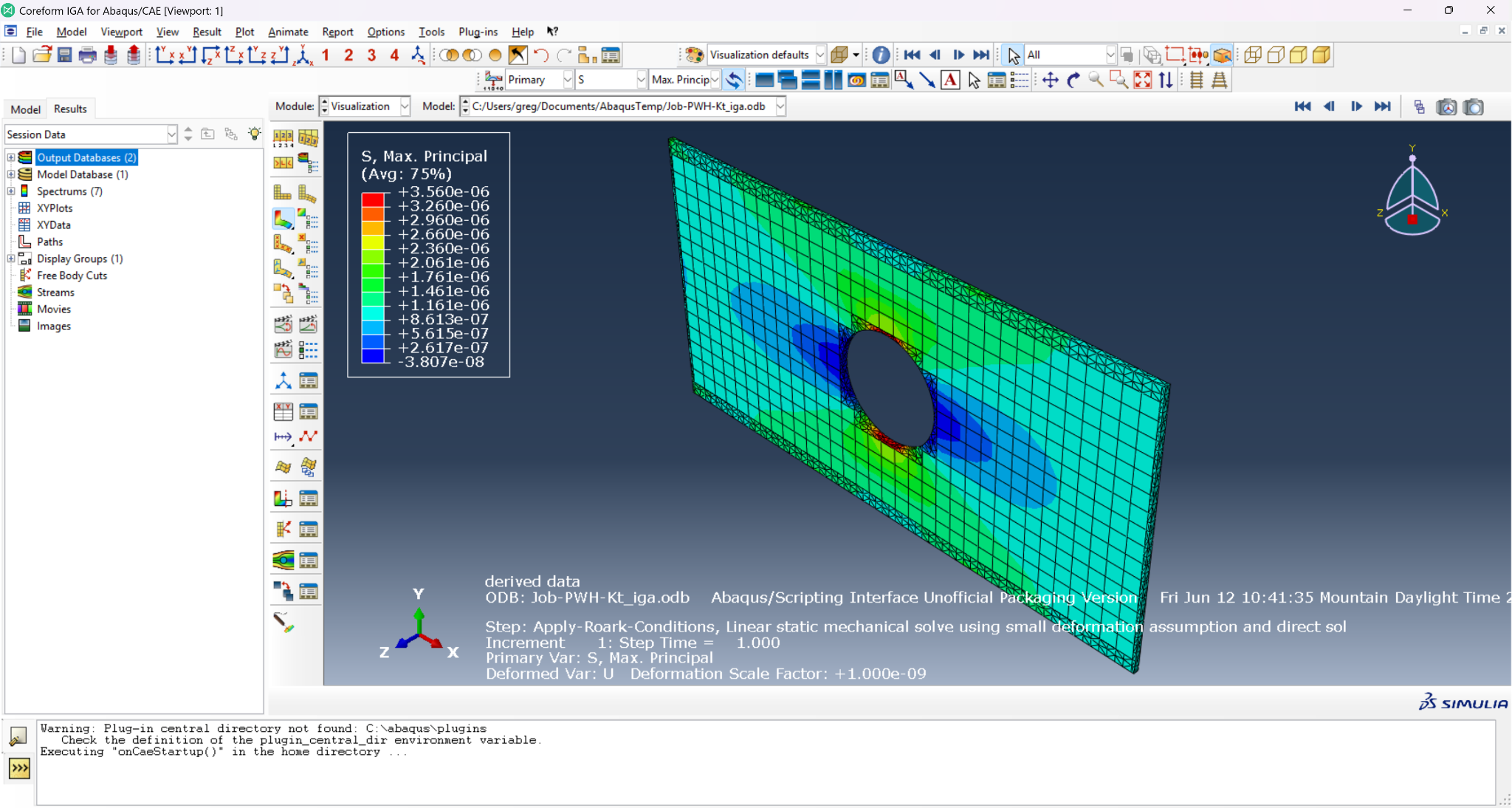The height and width of the screenshot is (808, 1512).
Task: Open the Result menu
Action: 207,32
